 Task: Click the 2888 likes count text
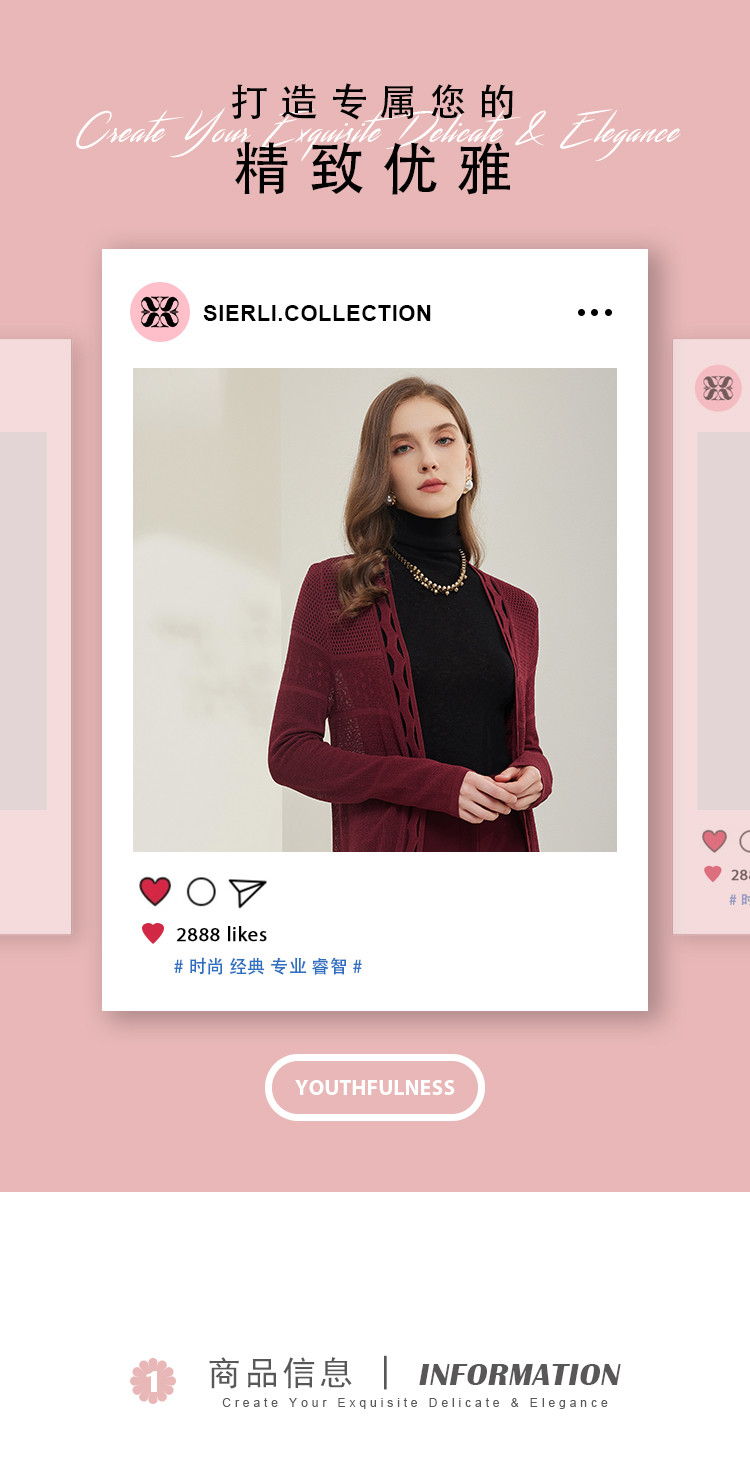[222, 934]
